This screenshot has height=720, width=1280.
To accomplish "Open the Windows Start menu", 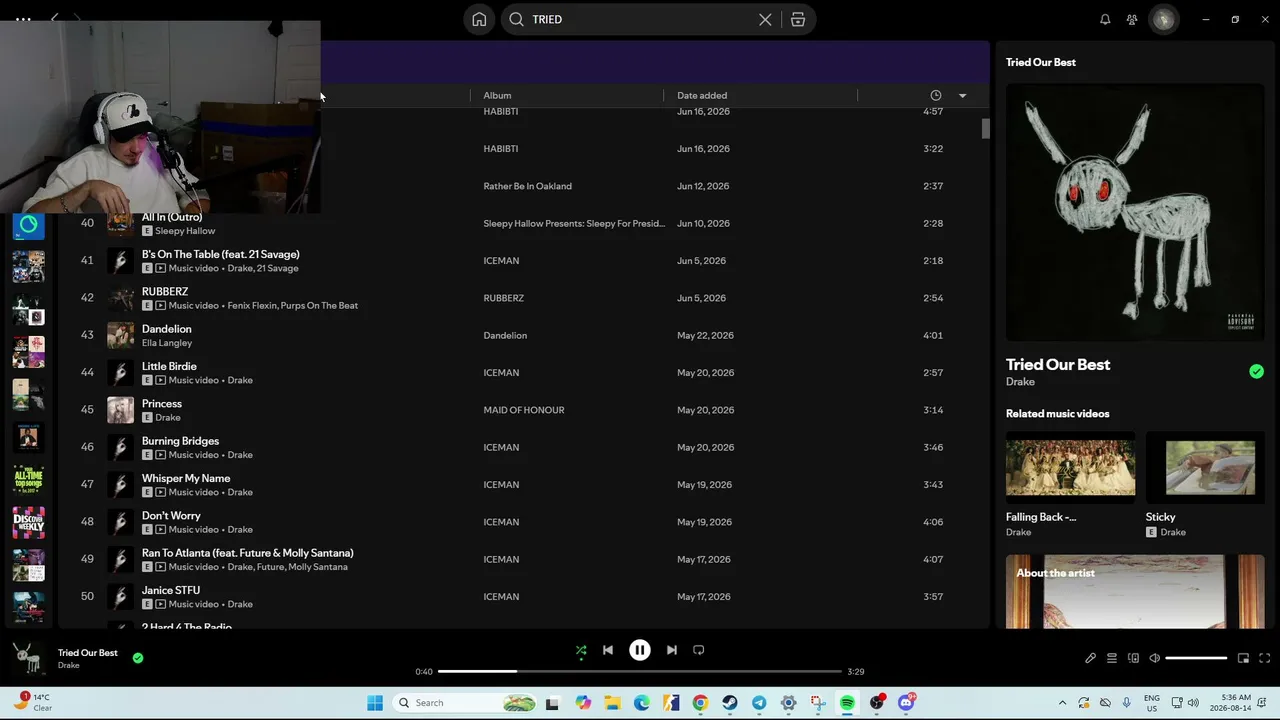I will pos(375,703).
